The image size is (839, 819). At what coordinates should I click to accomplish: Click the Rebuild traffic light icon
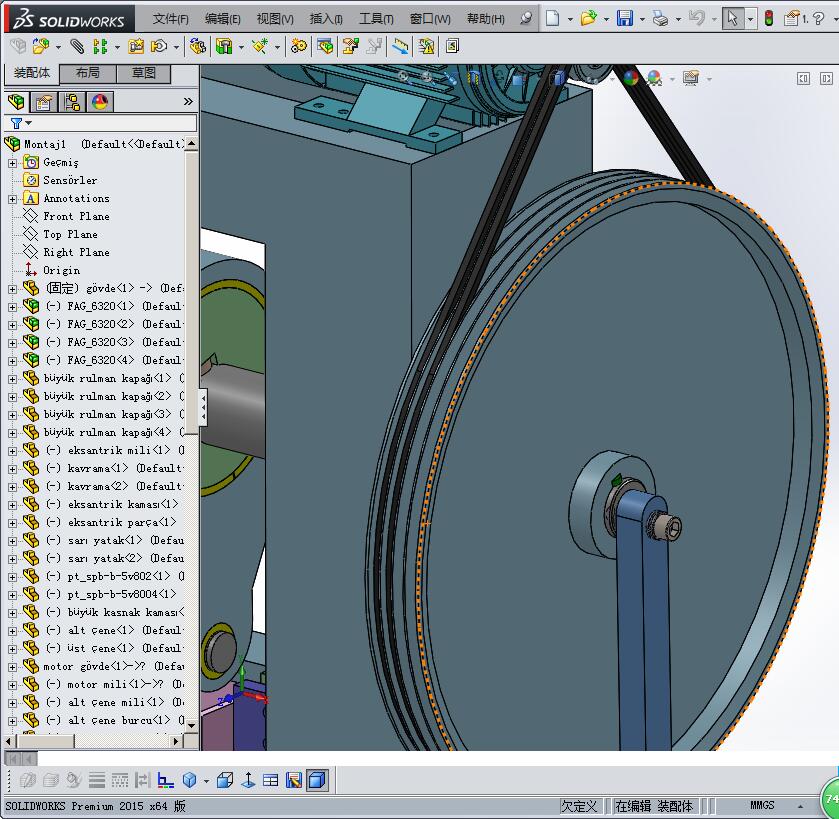click(768, 18)
